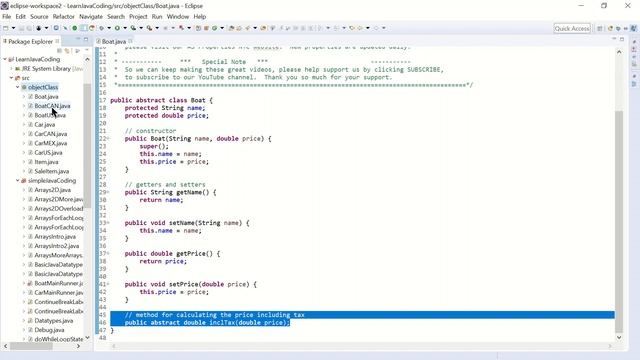The height and width of the screenshot is (360, 640).
Task: Click the New Java Class toolbar icon
Action: click(x=214, y=28)
